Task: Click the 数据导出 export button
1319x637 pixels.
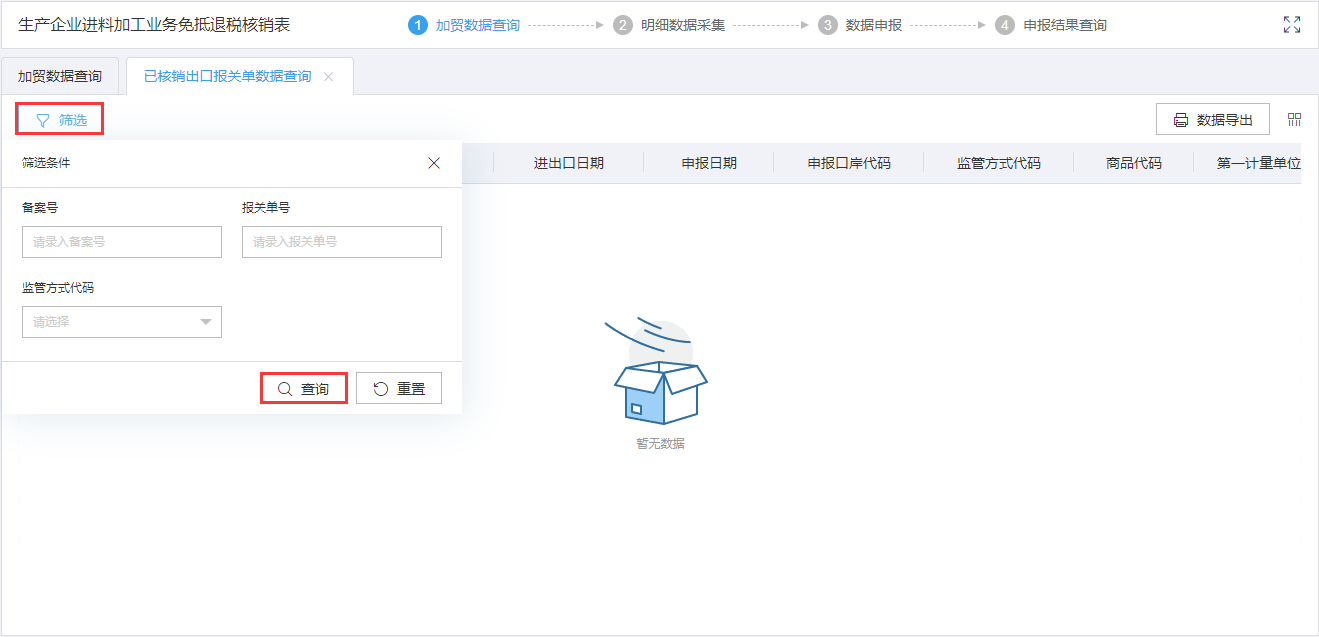Action: point(1213,120)
